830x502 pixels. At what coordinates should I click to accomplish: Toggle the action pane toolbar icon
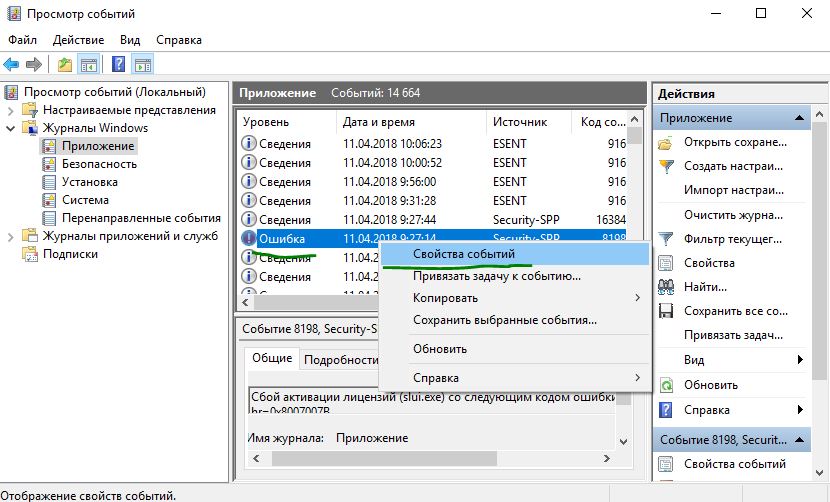pos(143,65)
